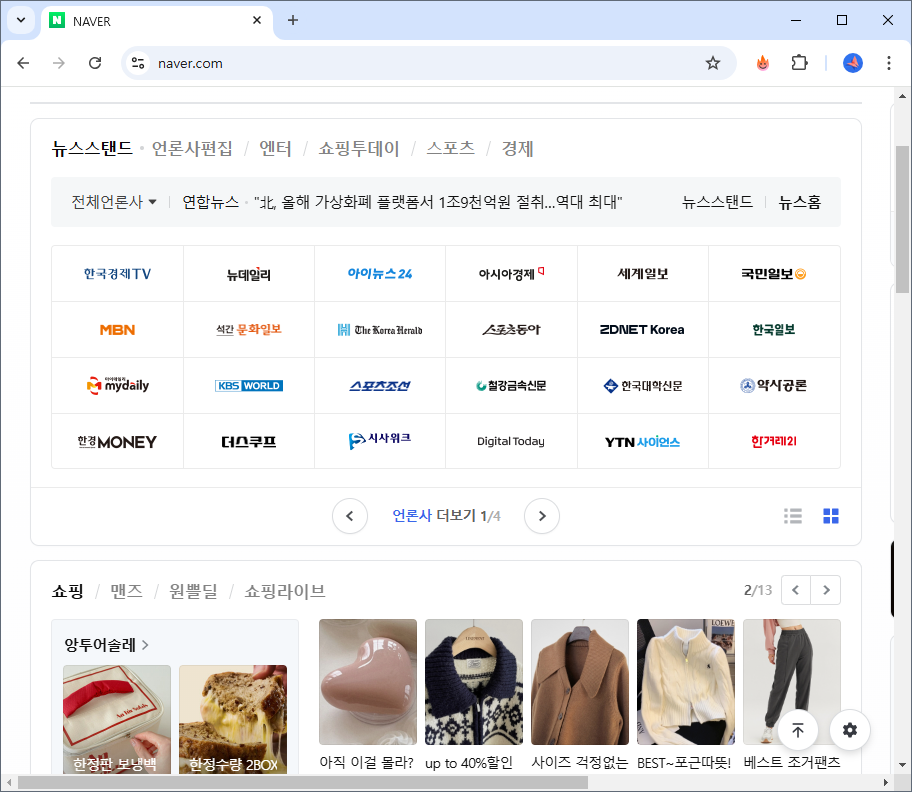The width and height of the screenshot is (912, 792).
Task: Show next page of press logos
Action: coord(542,516)
